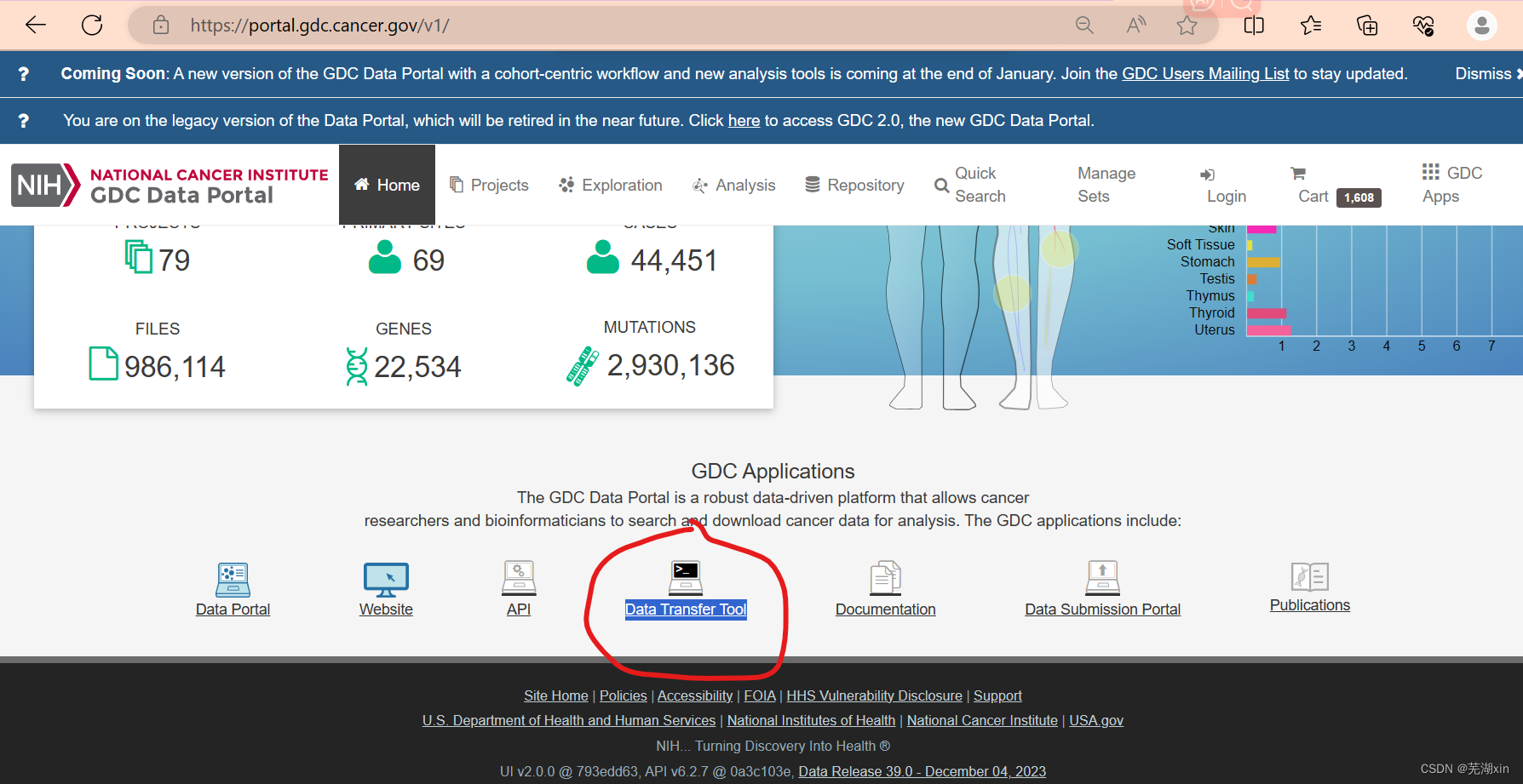Open the Analysis menu item

coord(733,185)
